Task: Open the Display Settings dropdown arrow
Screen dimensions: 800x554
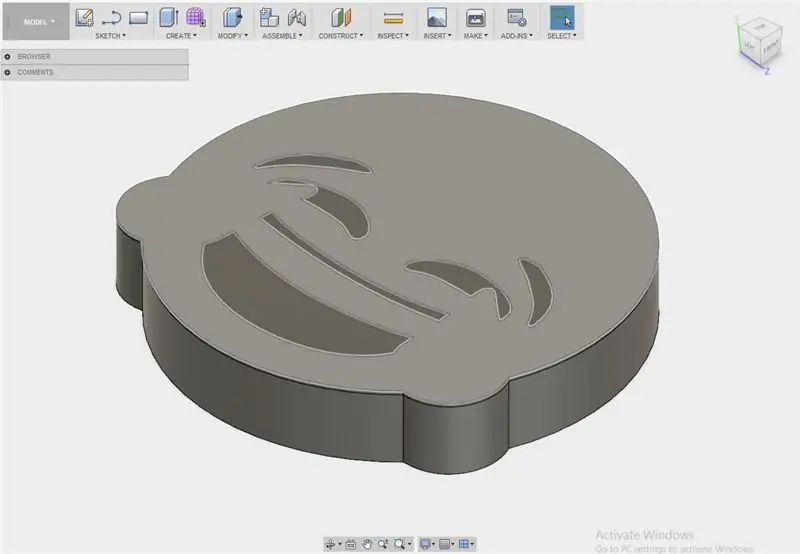Action: 434,544
